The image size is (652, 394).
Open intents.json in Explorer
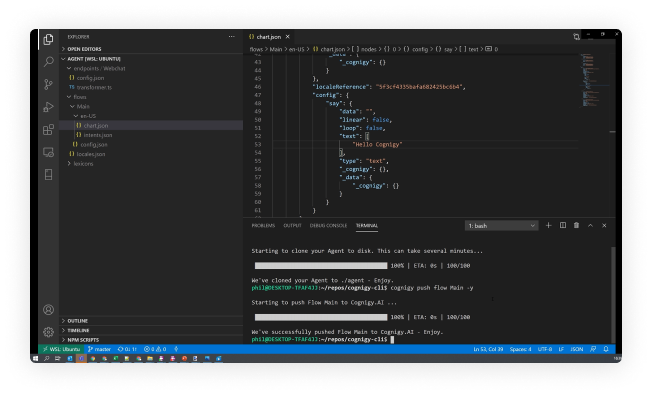(x=151, y=135)
